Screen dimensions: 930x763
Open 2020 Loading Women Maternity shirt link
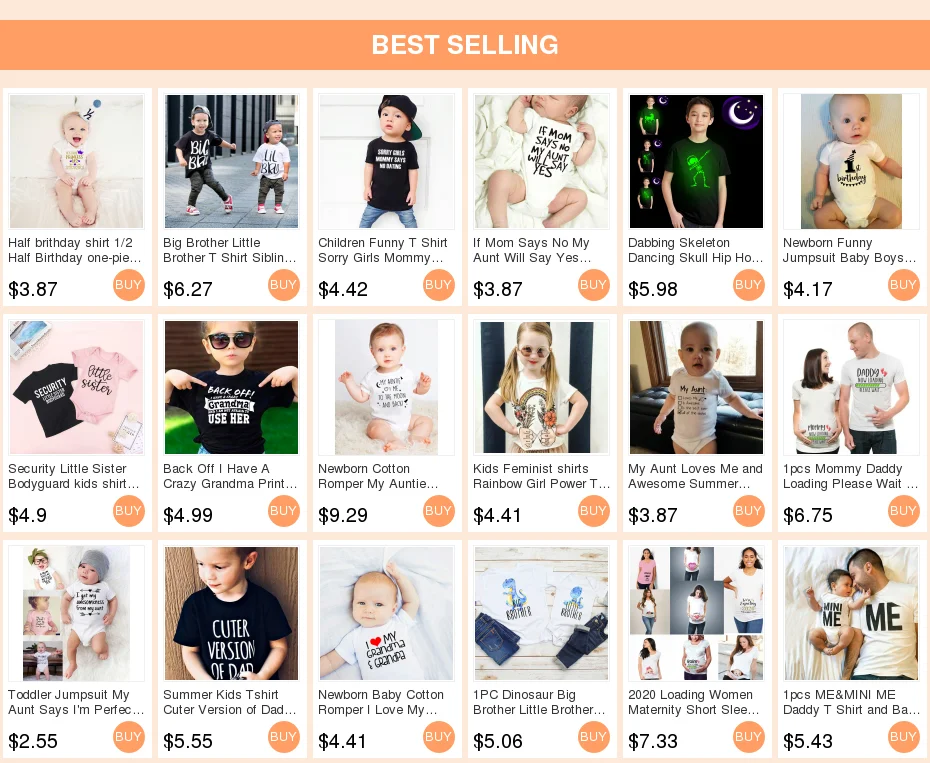(x=694, y=702)
